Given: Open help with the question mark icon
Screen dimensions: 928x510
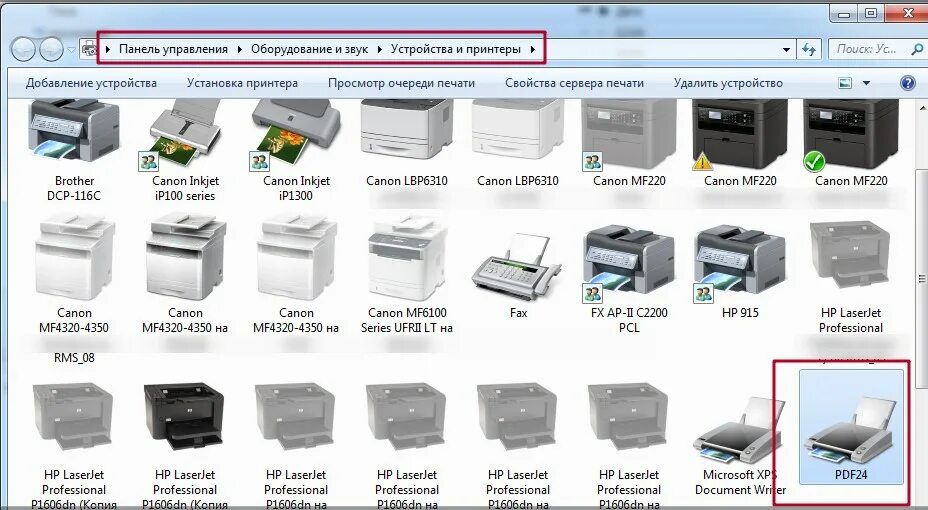Looking at the screenshot, I should pos(907,83).
